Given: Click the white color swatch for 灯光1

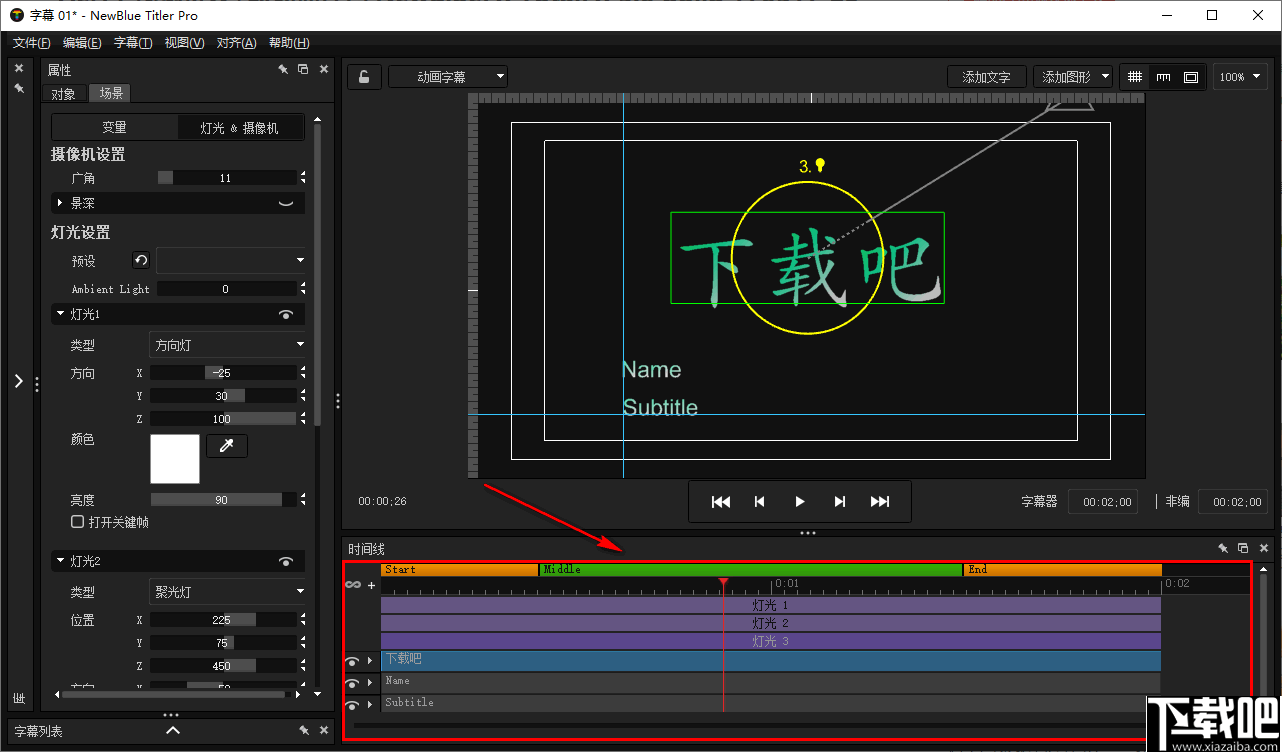Looking at the screenshot, I should [x=175, y=460].
